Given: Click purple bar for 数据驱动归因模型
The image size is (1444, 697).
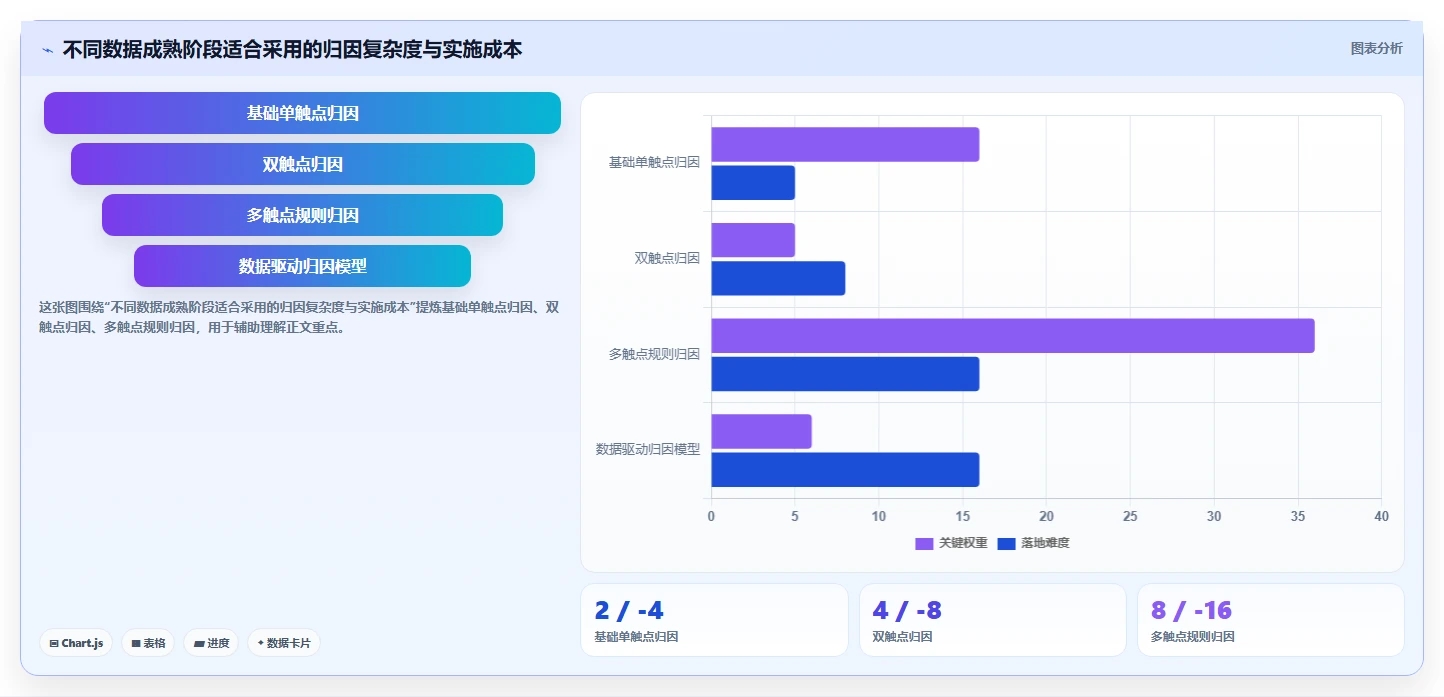Looking at the screenshot, I should (761, 432).
